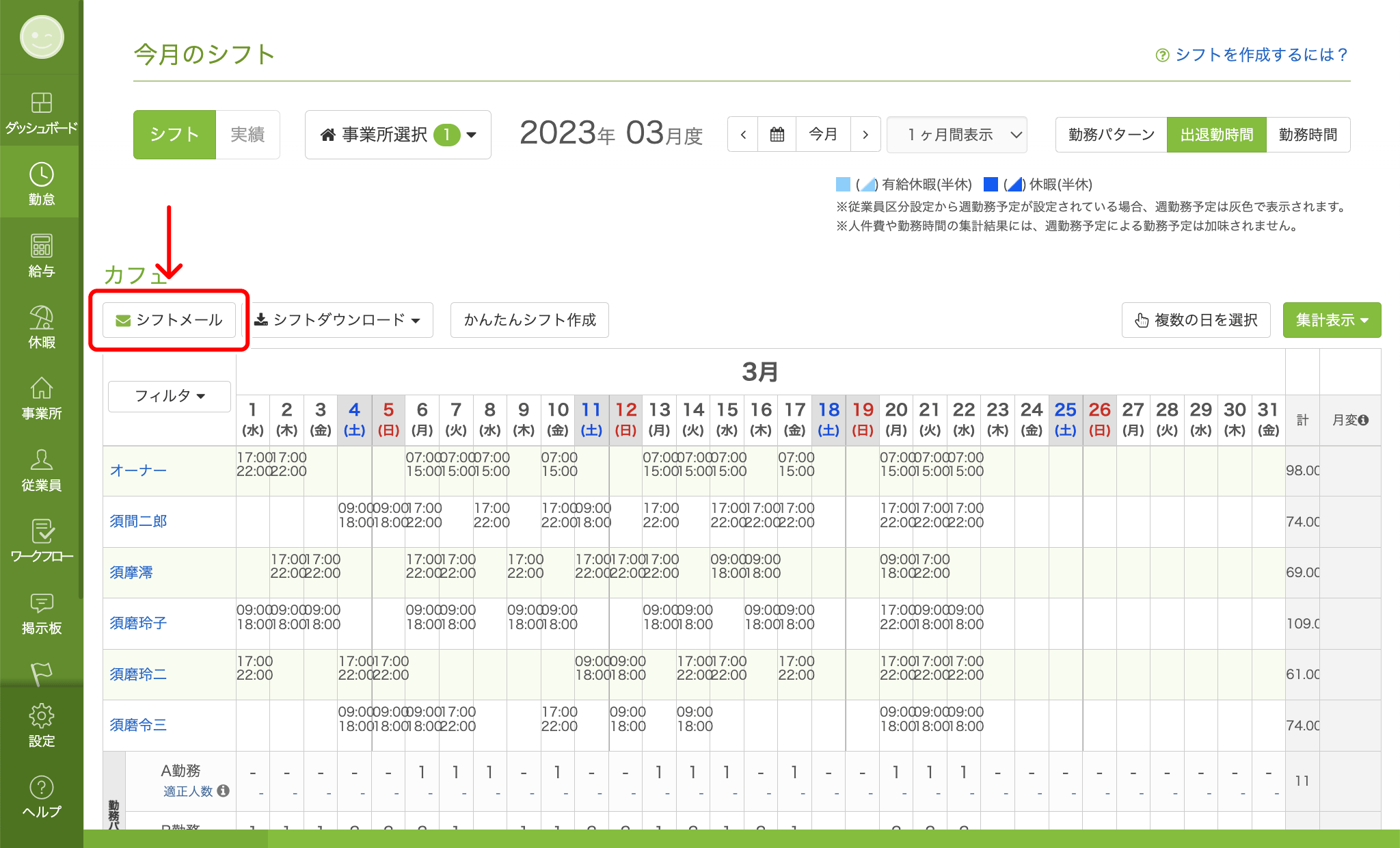Open the ワークフロー icon in sidebar
Screen dimensions: 1400x848
pyautogui.click(x=41, y=540)
